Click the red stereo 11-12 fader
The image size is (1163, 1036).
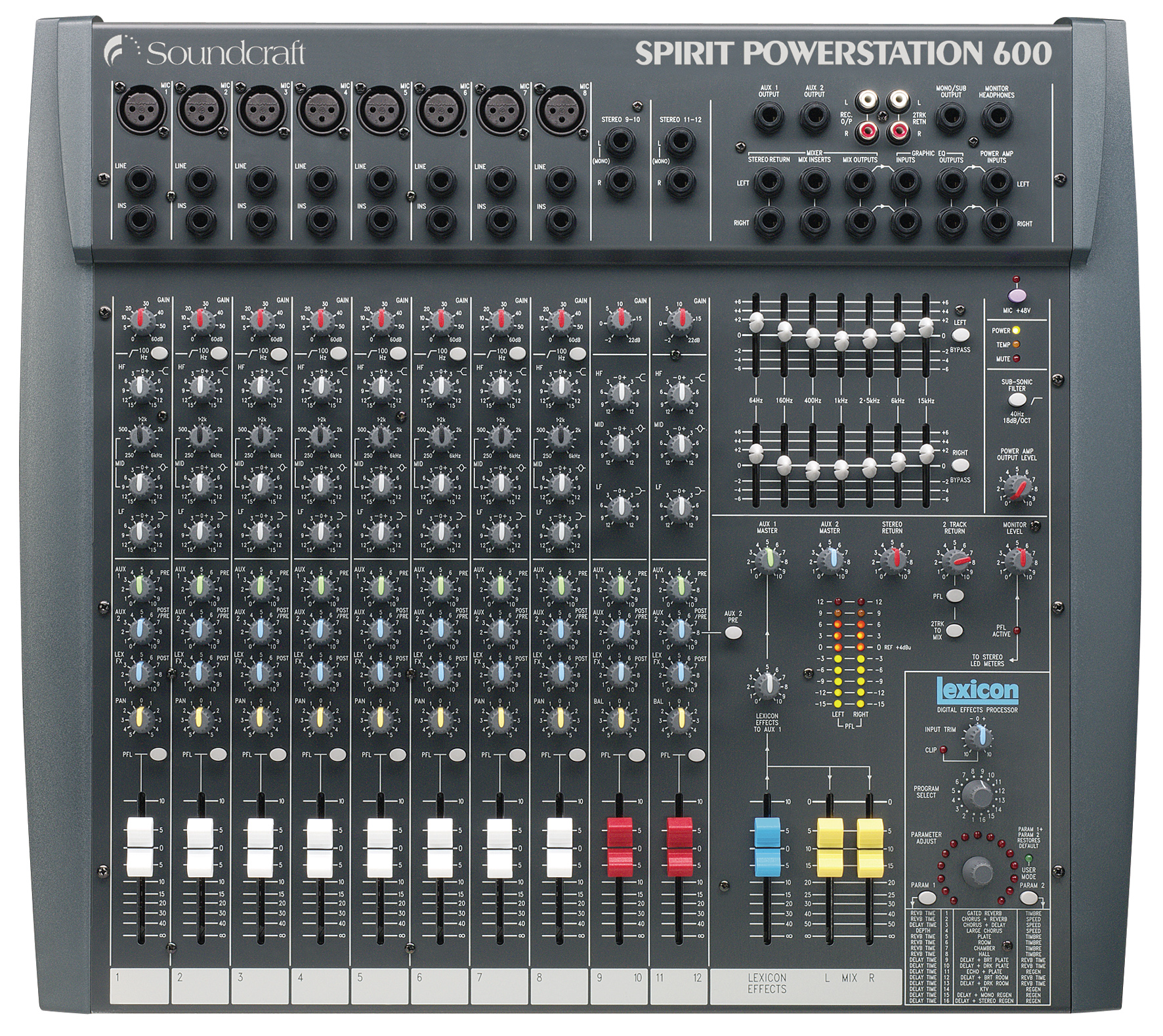680,847
